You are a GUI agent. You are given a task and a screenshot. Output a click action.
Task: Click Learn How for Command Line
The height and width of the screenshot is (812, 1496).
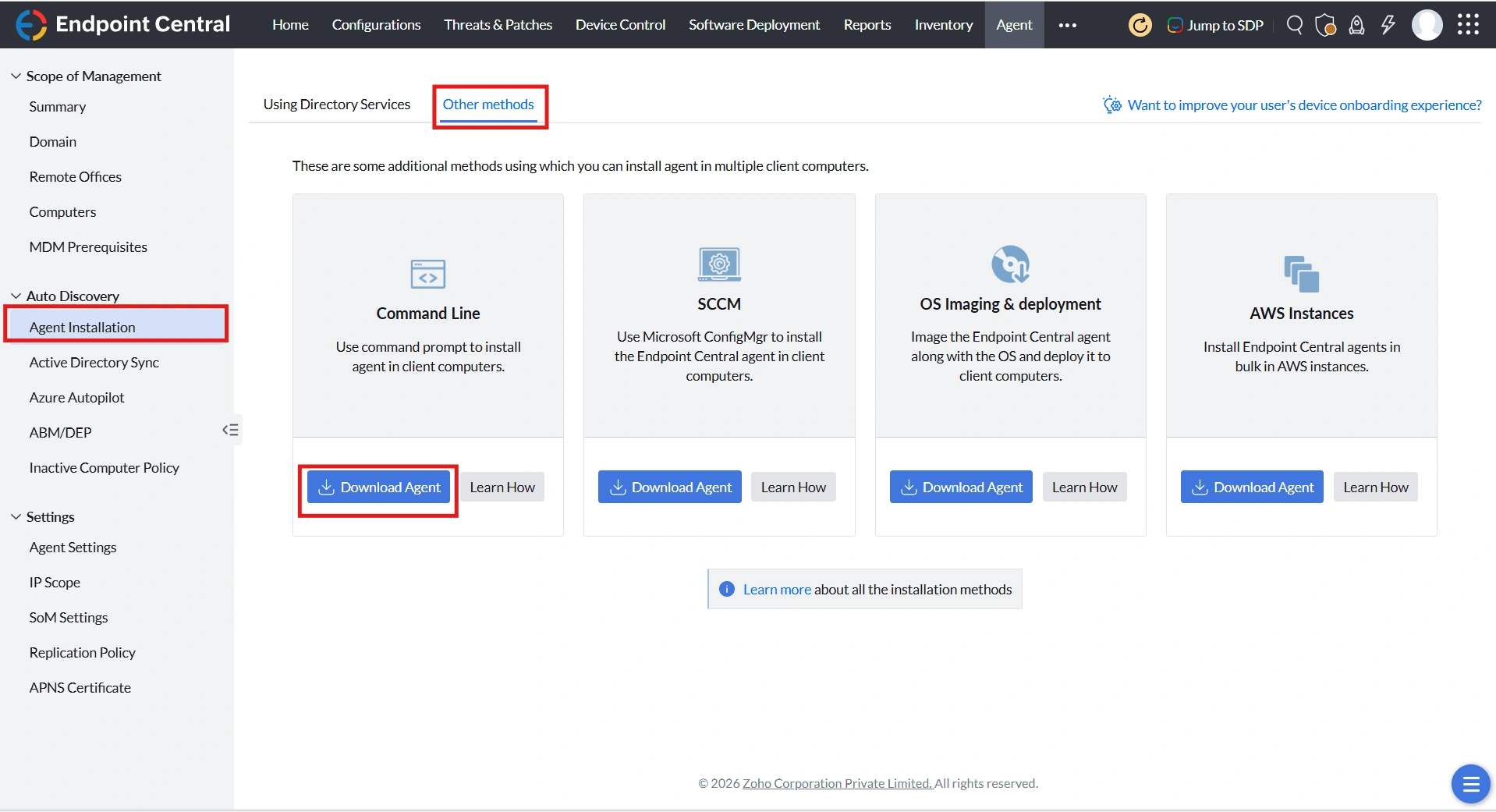tap(502, 487)
